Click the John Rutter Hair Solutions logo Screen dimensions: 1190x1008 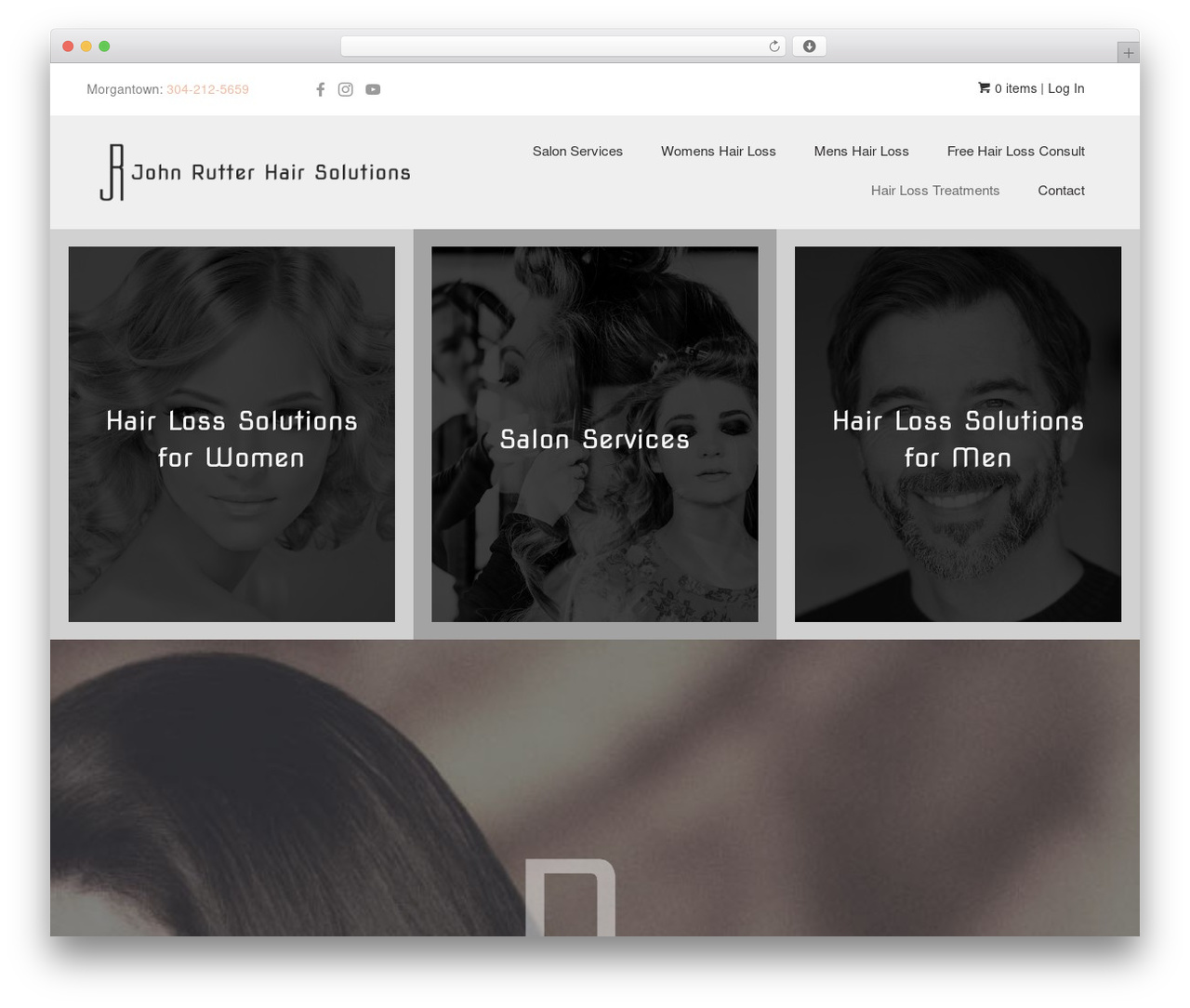(x=255, y=172)
